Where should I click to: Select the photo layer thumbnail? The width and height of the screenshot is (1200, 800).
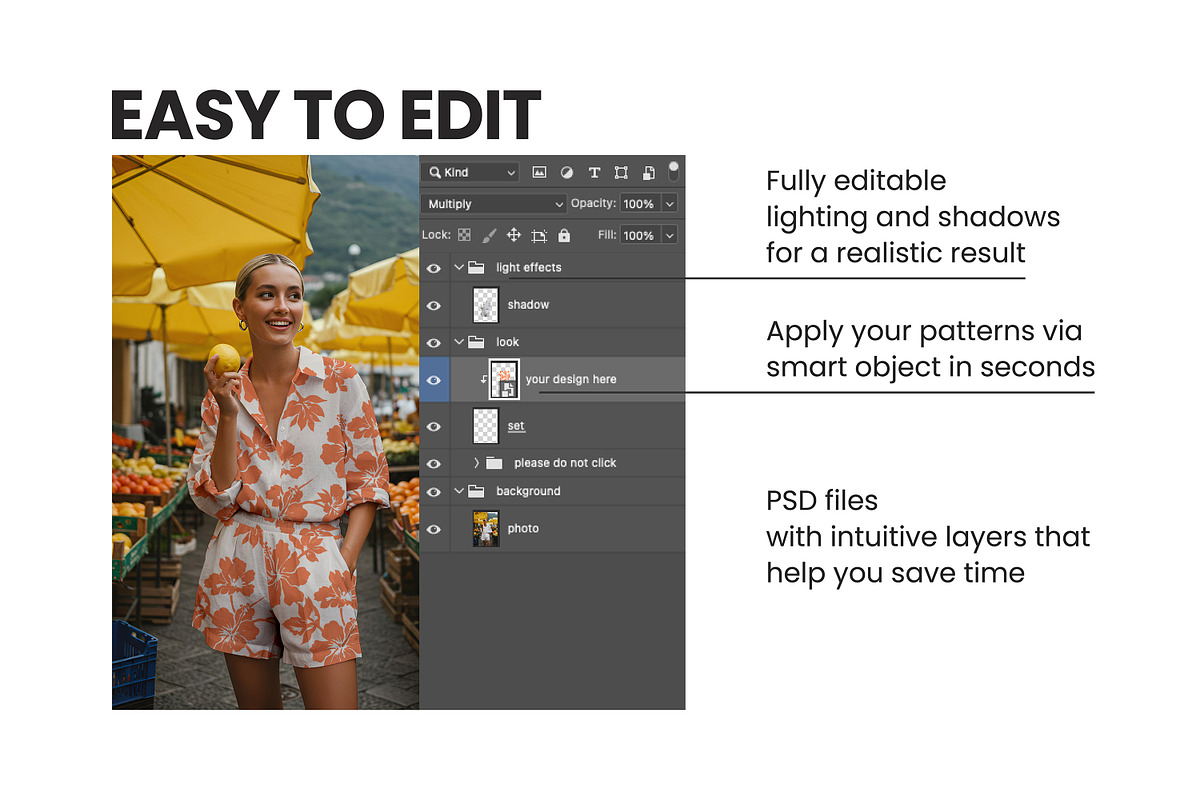coord(485,529)
